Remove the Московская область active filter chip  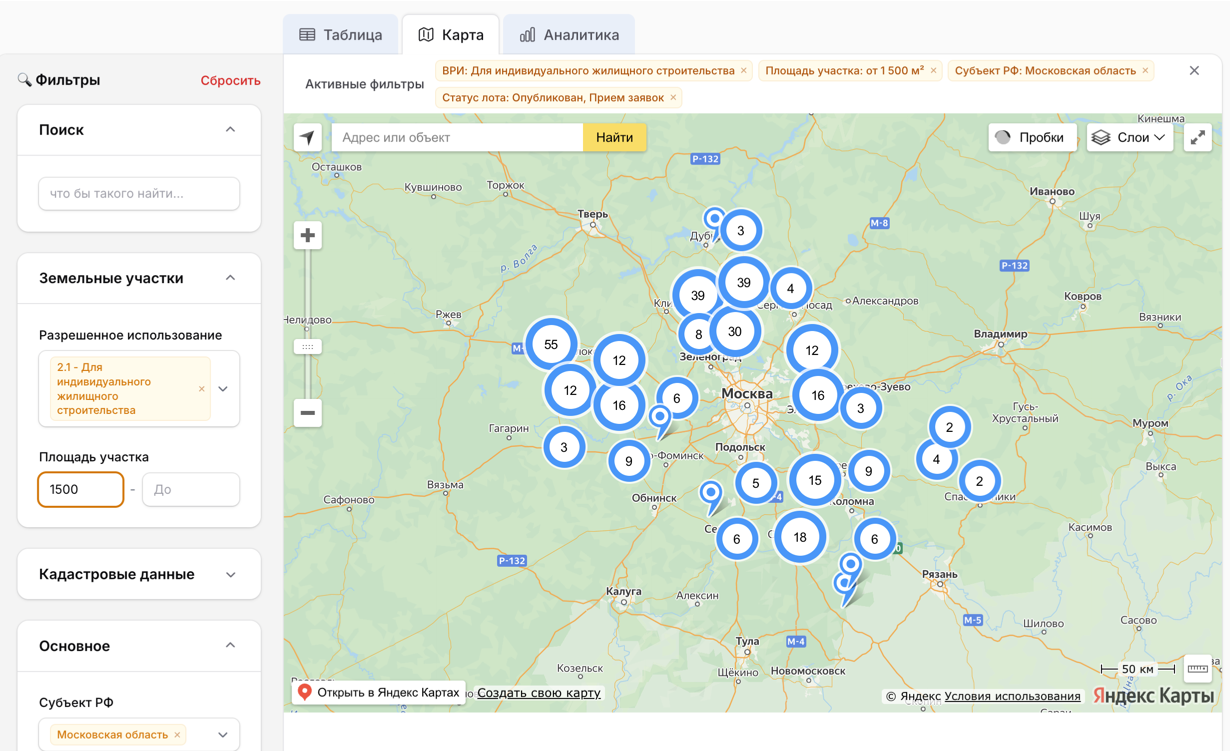[x=1146, y=71]
